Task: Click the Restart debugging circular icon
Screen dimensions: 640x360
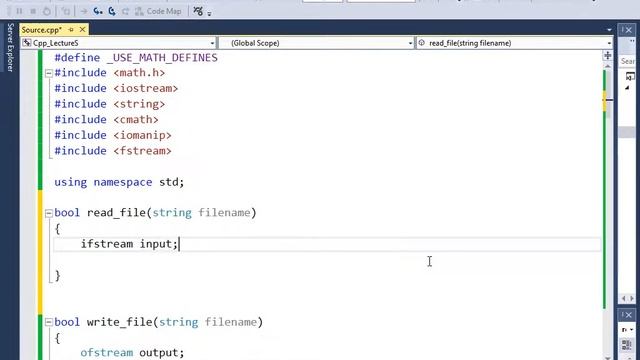Action: (47, 11)
